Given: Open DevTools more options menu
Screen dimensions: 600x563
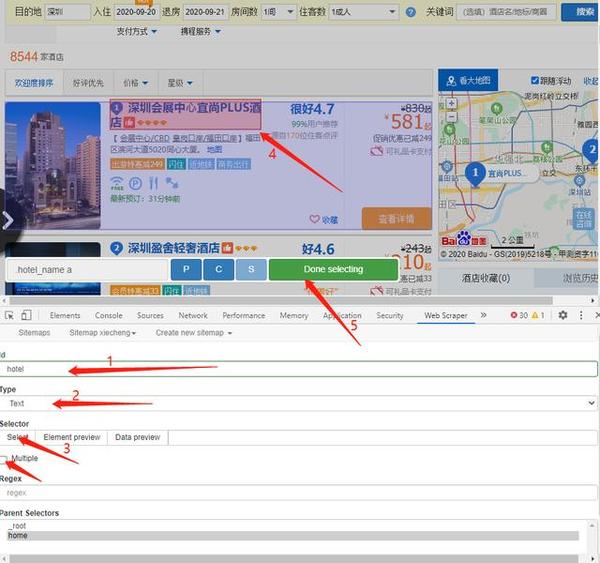Looking at the screenshot, I should (x=581, y=315).
